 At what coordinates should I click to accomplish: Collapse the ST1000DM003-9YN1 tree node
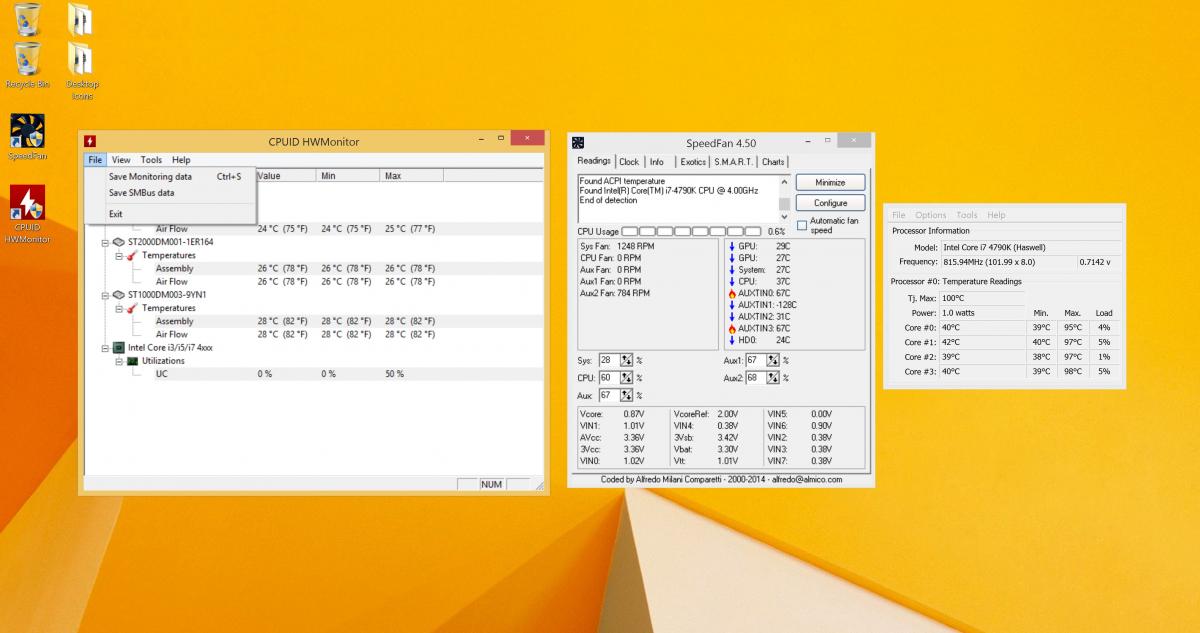pyautogui.click(x=105, y=295)
